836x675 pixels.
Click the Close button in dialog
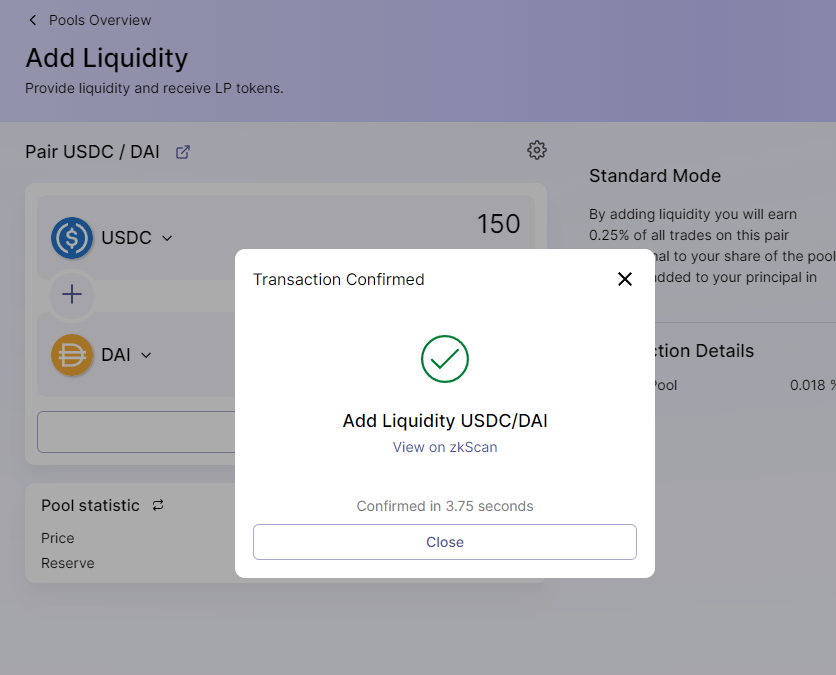coord(445,542)
